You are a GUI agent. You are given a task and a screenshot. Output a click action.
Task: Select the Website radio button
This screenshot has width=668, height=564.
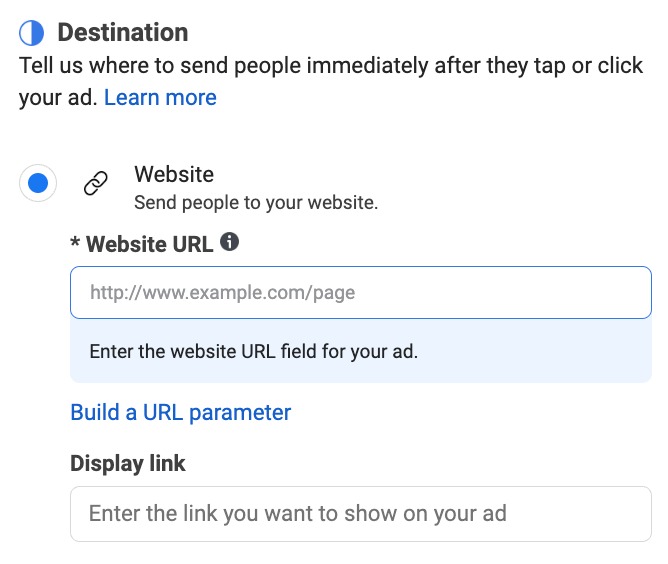[x=38, y=184]
